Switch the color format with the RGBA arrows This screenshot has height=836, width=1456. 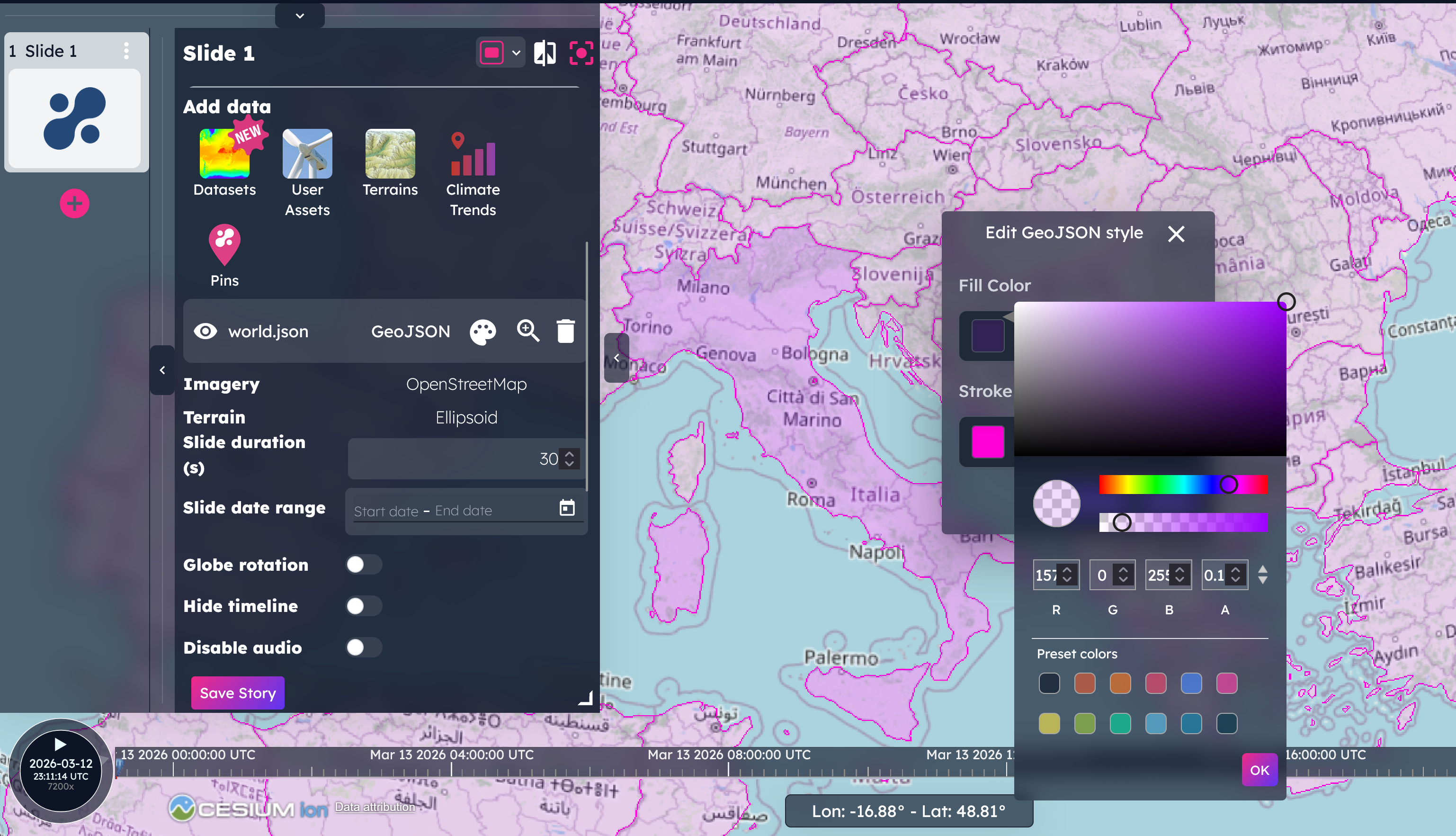[x=1262, y=575]
